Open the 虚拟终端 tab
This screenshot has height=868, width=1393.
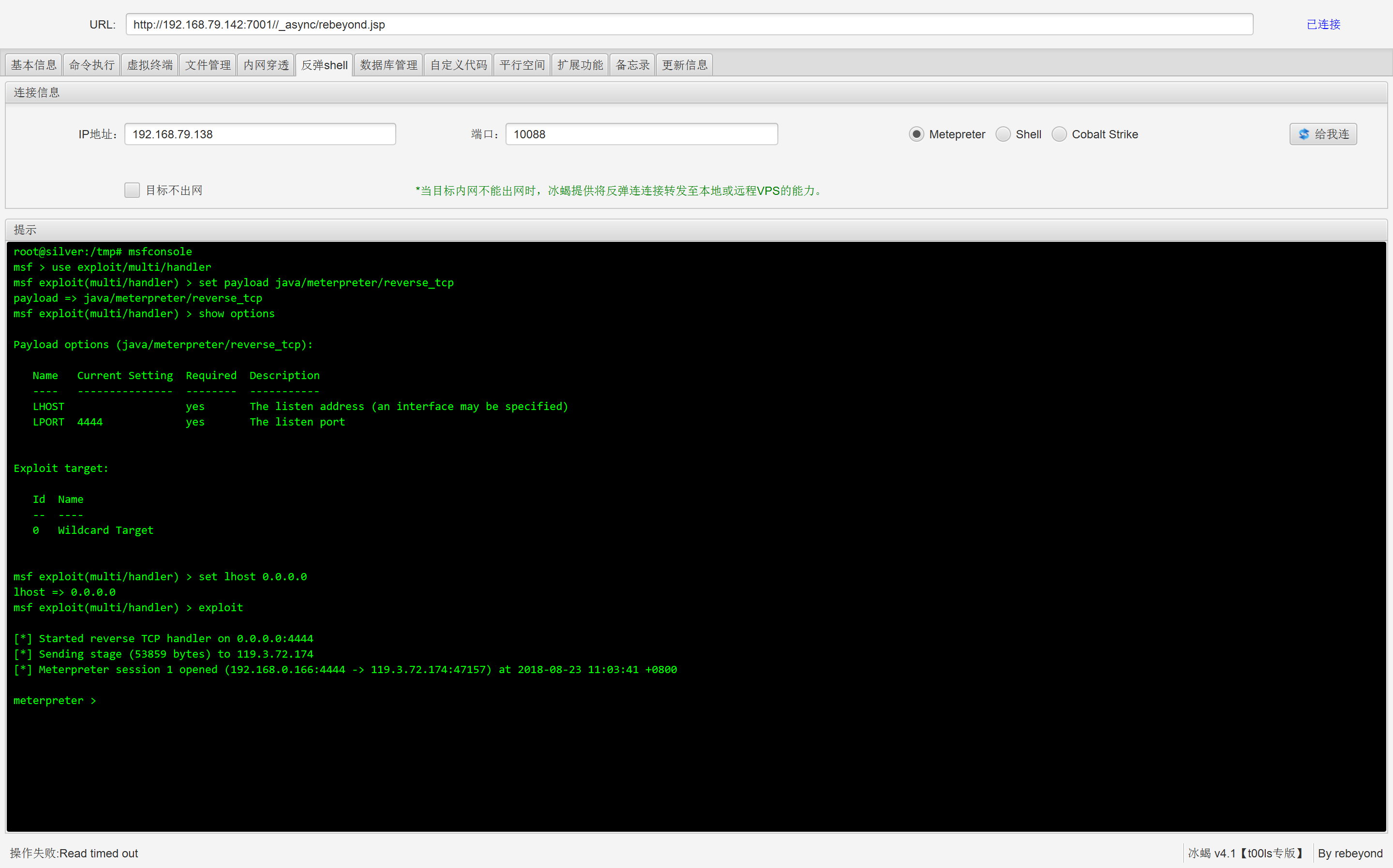[149, 65]
